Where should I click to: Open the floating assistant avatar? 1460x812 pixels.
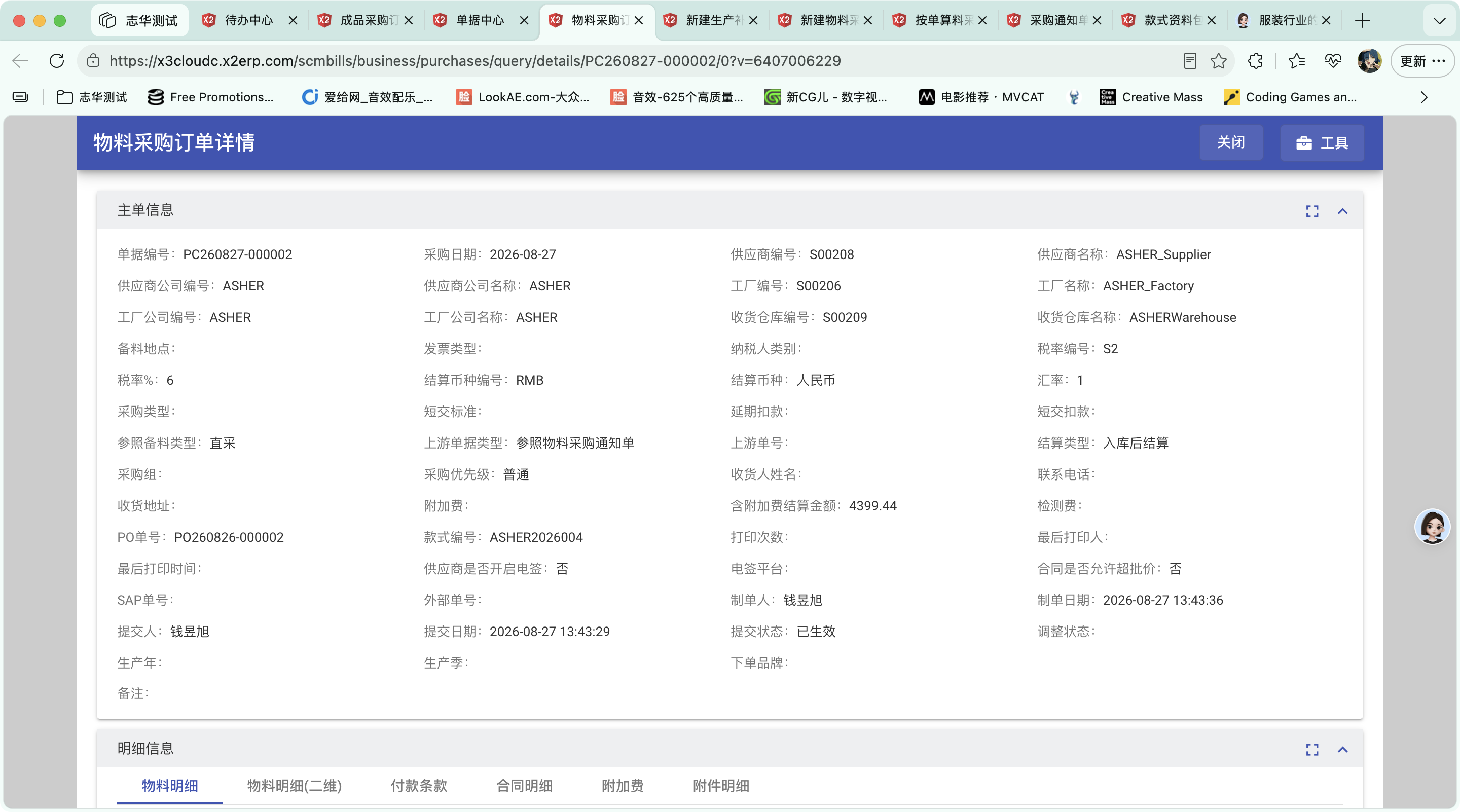click(x=1432, y=527)
